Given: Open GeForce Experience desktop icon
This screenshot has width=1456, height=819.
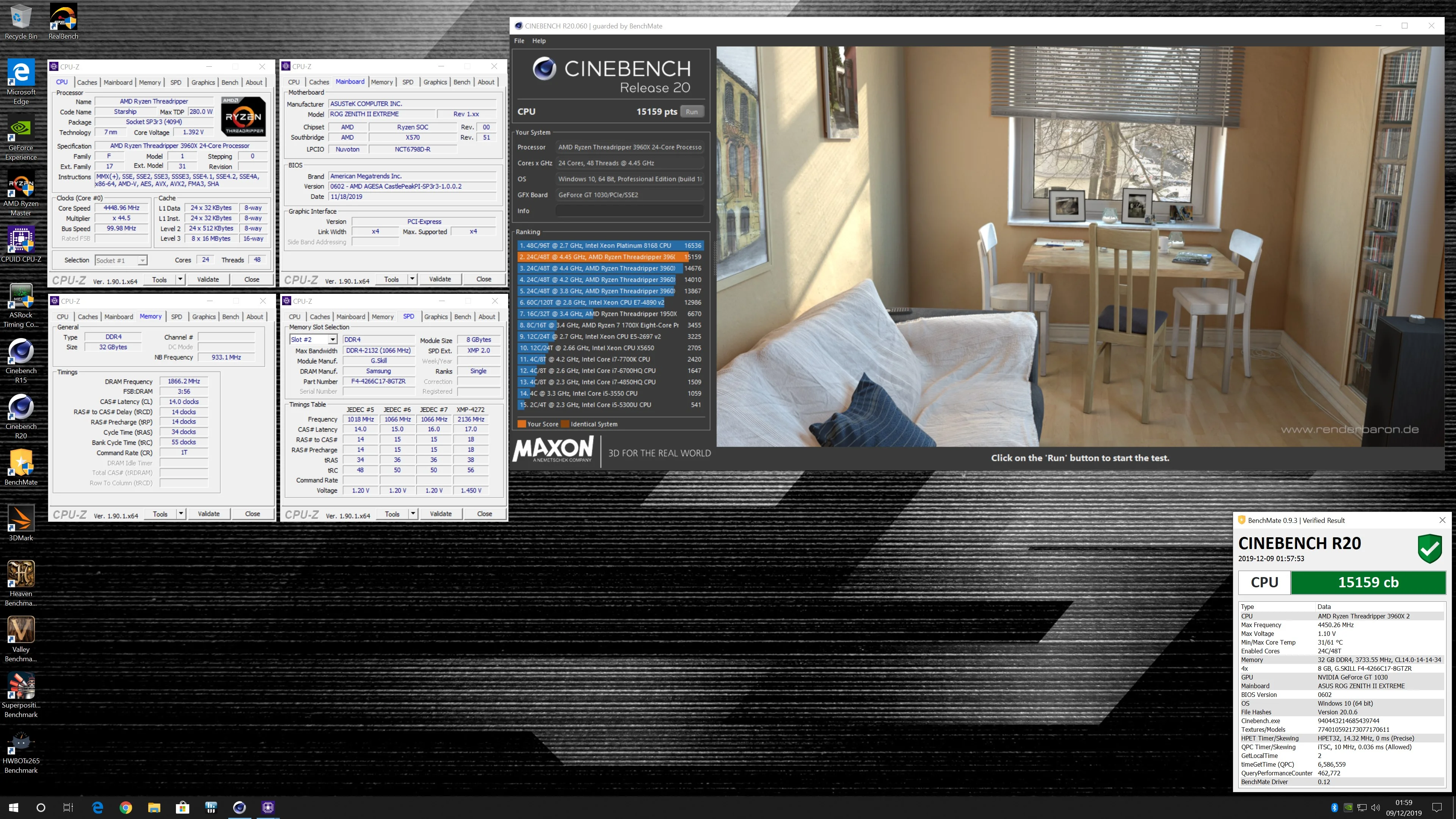Looking at the screenshot, I should pyautogui.click(x=21, y=138).
